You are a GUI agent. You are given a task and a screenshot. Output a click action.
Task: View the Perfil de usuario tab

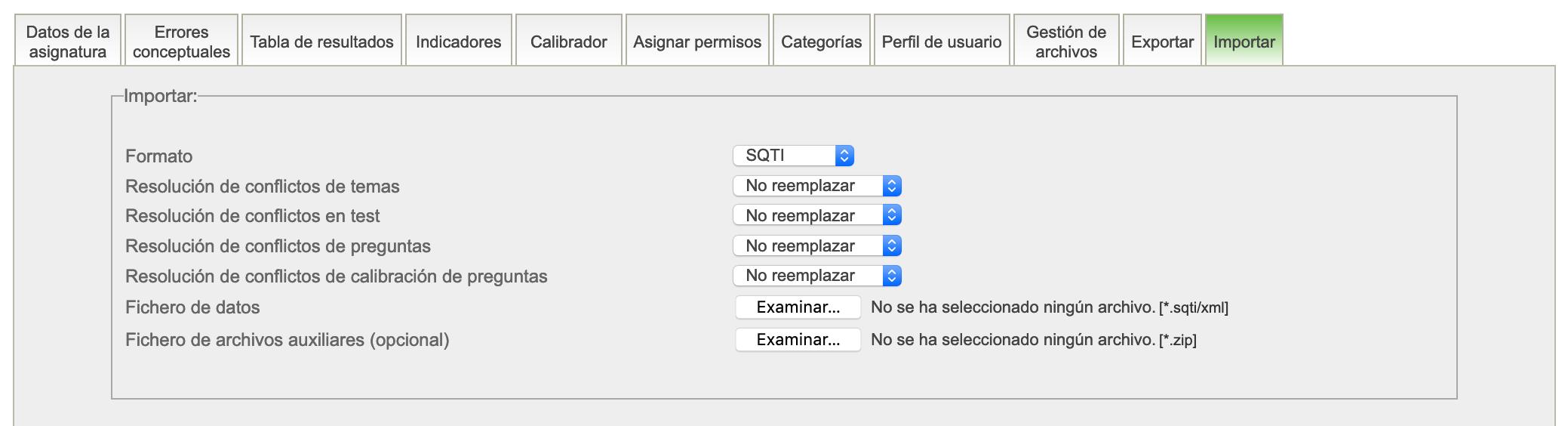(942, 42)
